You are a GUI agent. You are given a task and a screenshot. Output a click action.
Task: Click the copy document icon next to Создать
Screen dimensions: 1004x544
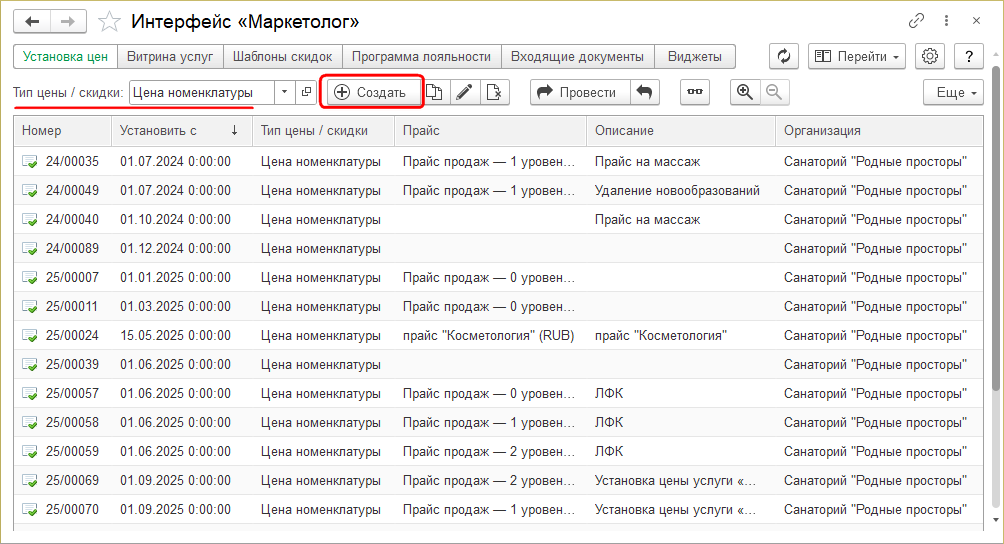pyautogui.click(x=434, y=92)
